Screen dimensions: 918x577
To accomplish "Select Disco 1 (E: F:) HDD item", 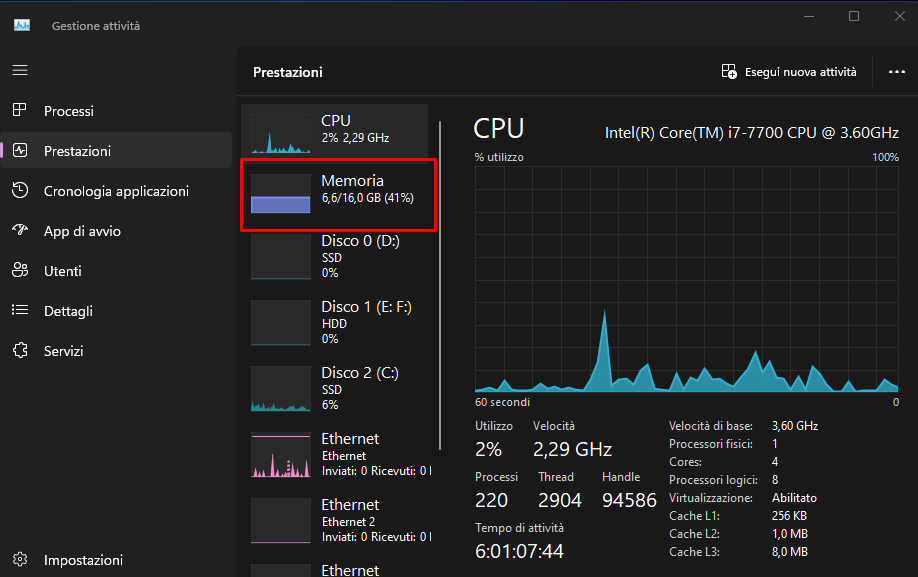I will [335, 323].
